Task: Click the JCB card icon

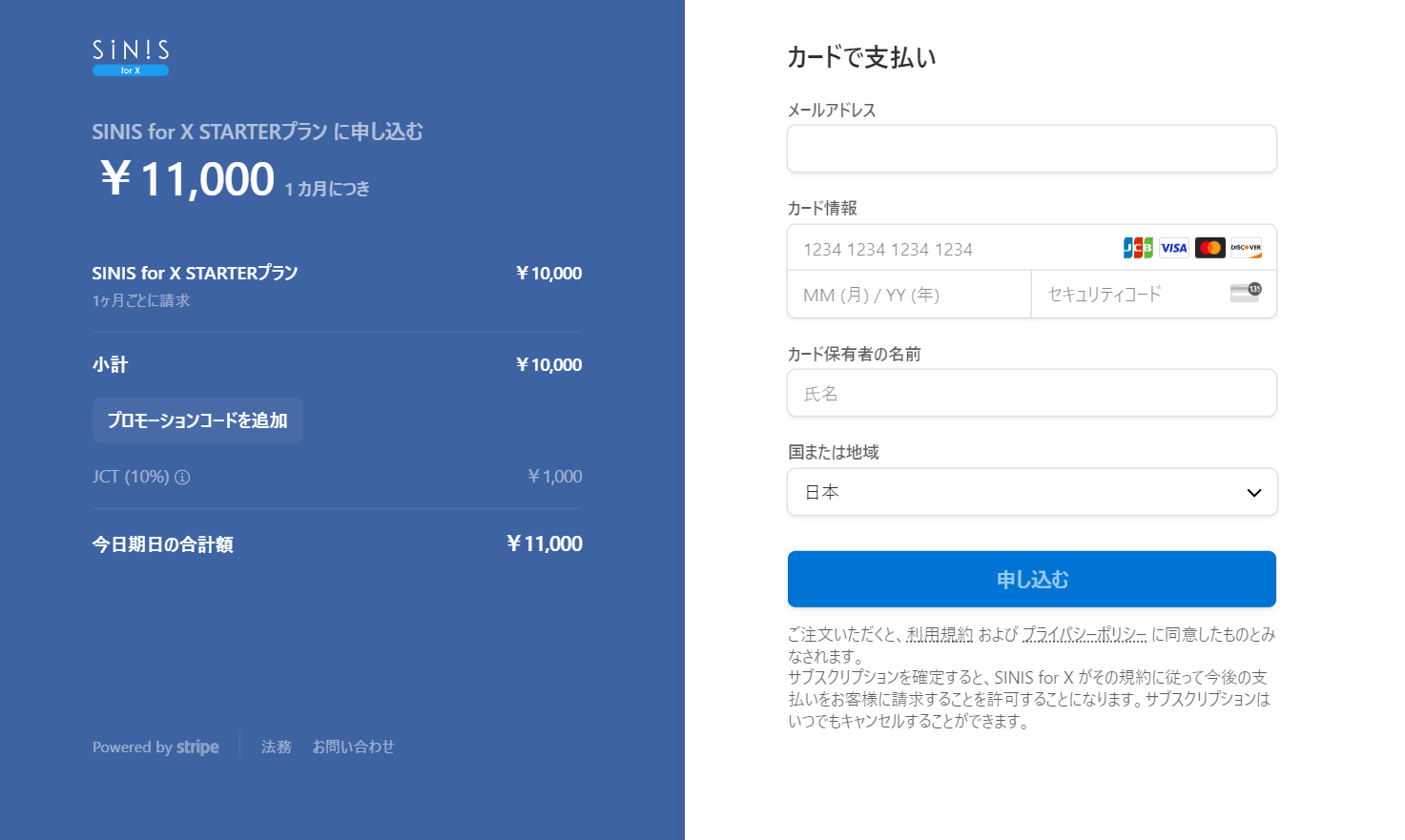Action: click(x=1138, y=248)
